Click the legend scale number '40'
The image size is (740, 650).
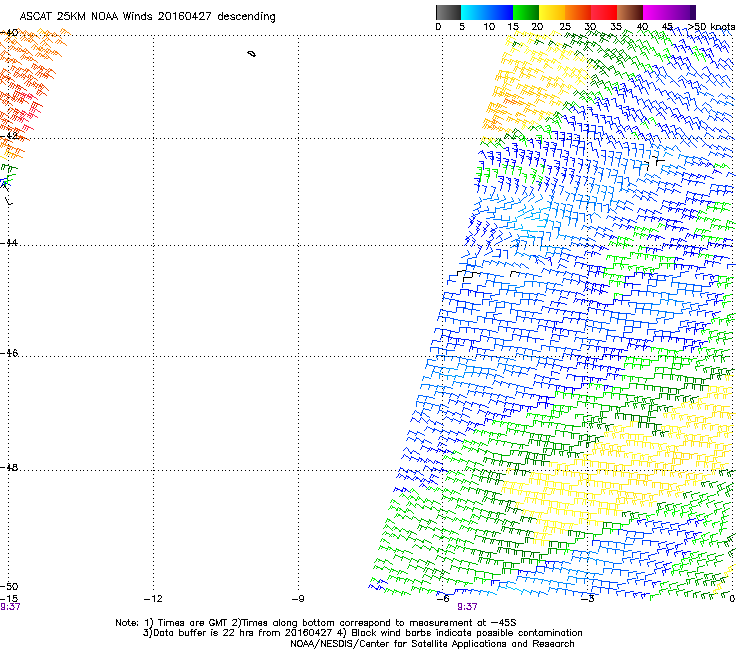642,27
